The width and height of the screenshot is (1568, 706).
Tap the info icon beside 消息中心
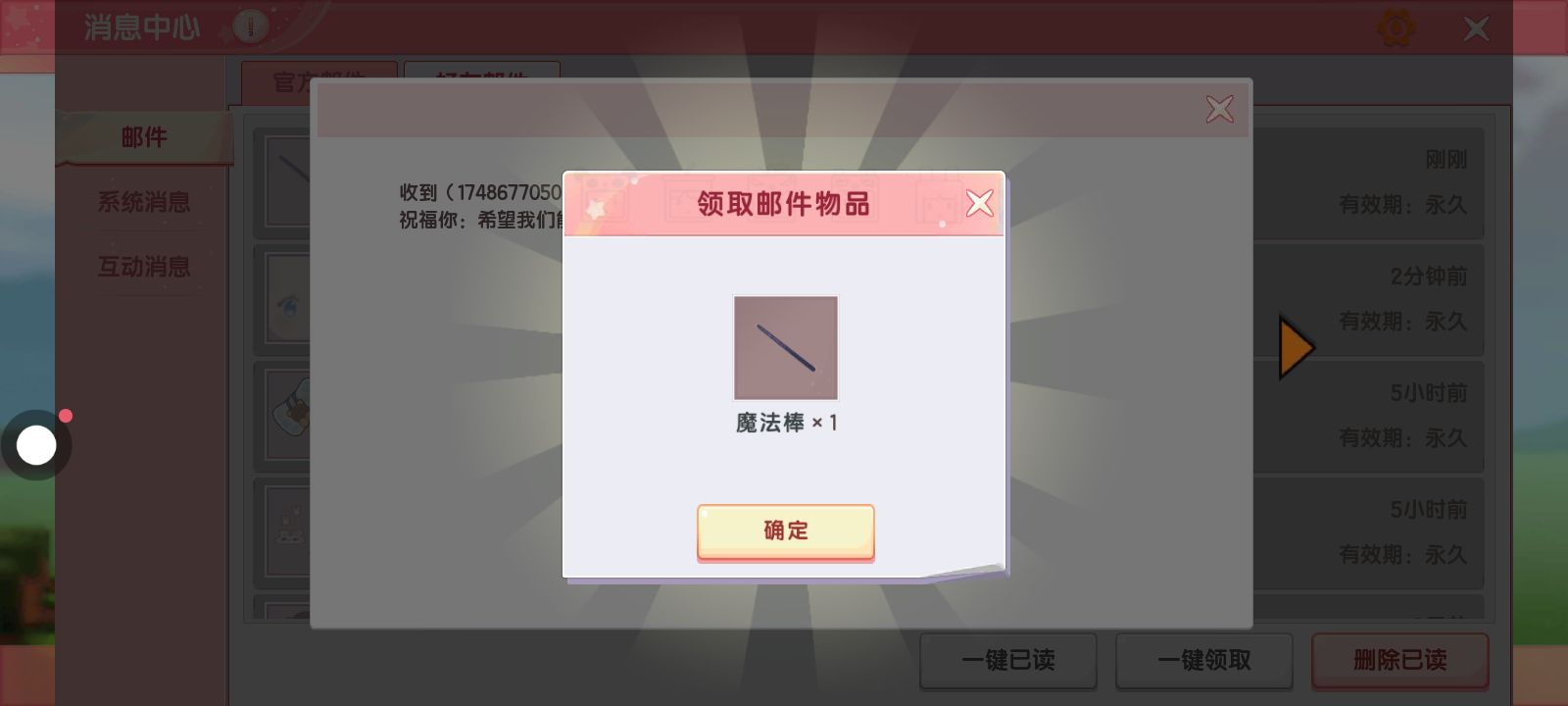pos(251,26)
